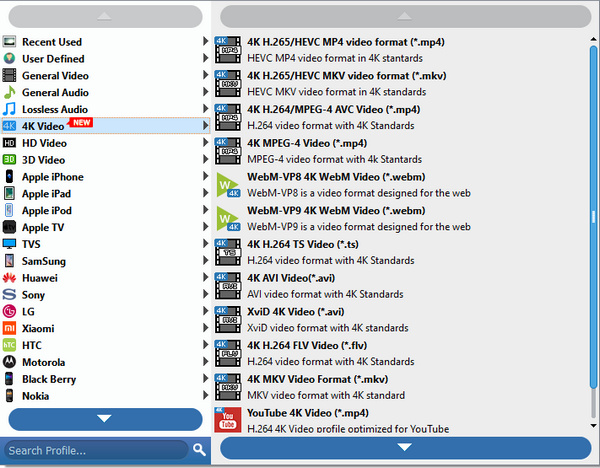The width and height of the screenshot is (600, 468).
Task: Click the Xiaomi logo icon
Action: [x=9, y=328]
